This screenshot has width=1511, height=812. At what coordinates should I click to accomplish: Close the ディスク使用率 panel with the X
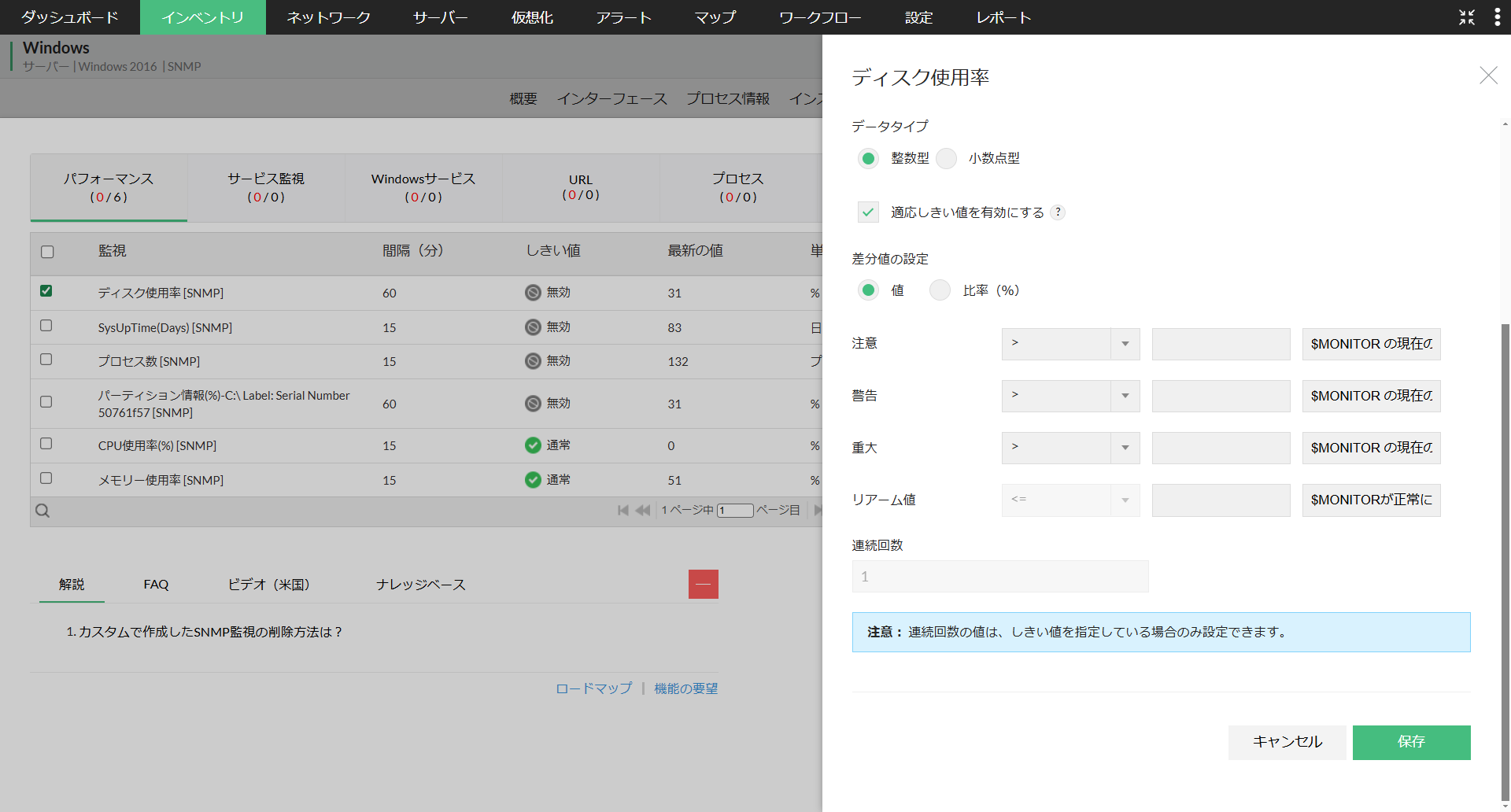point(1488,76)
